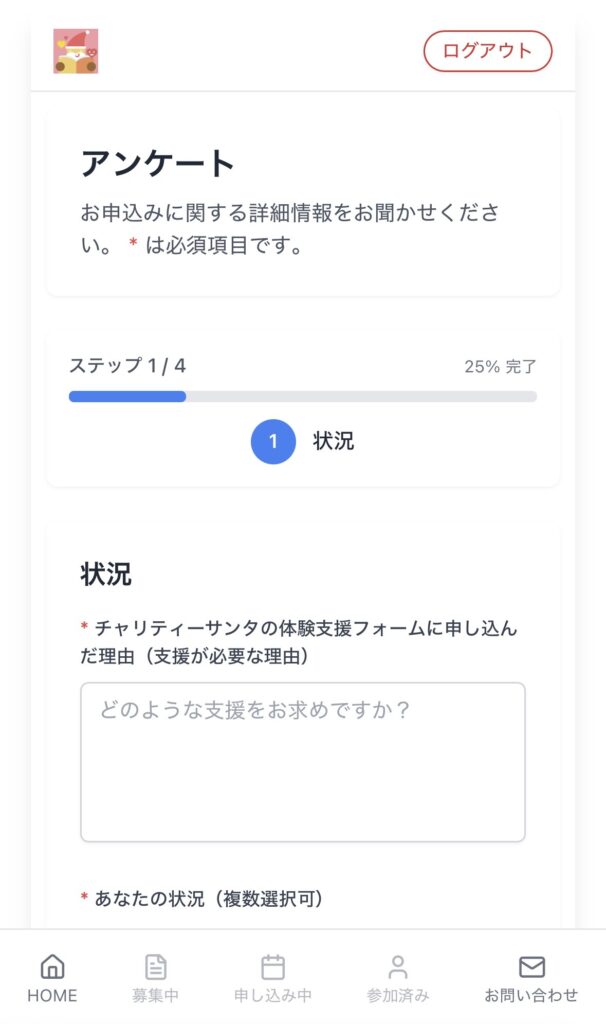Focus the 支援をお求めですか text area
This screenshot has height=1024, width=606.
302,762
